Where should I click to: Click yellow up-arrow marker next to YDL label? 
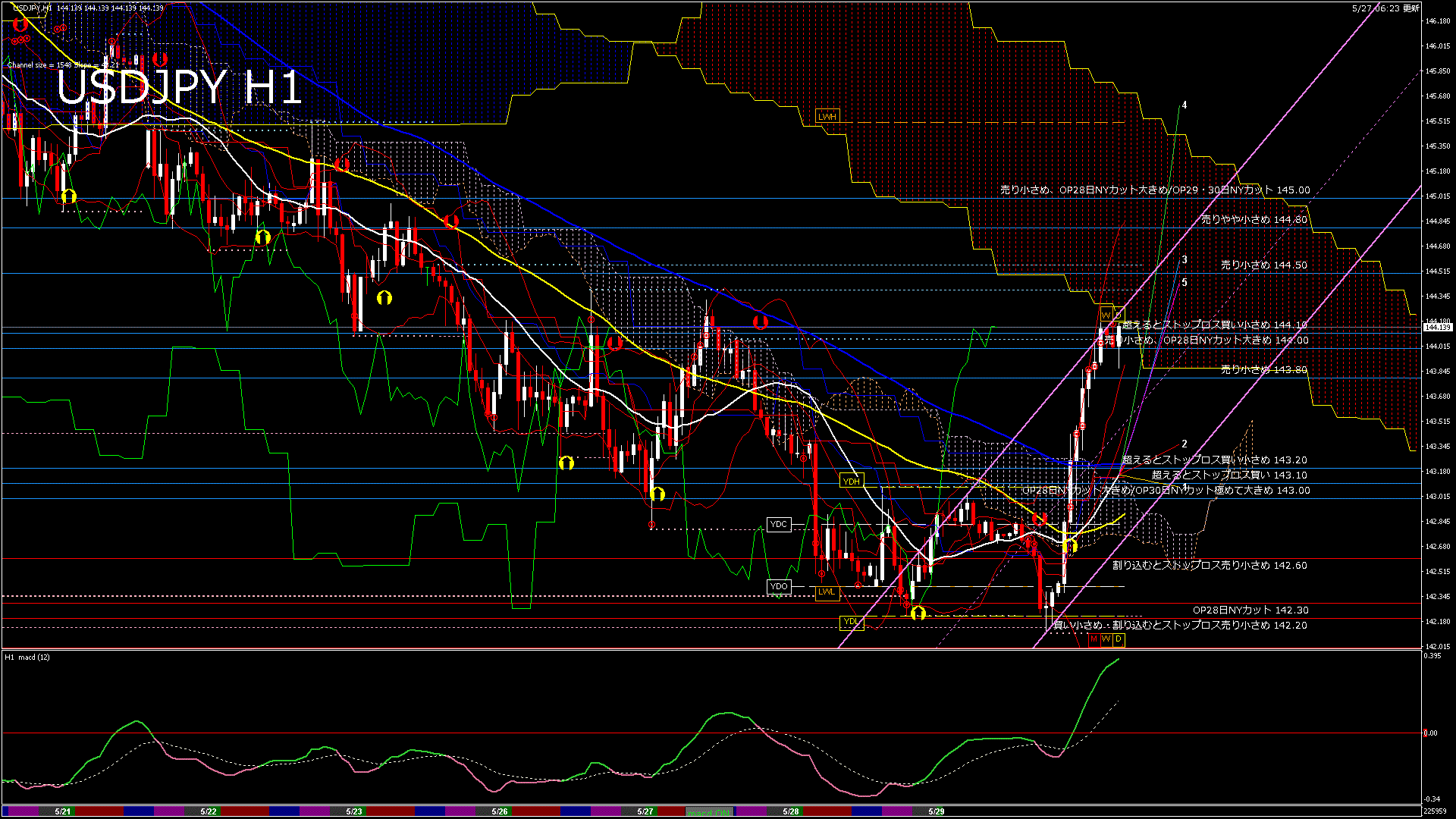point(918,613)
